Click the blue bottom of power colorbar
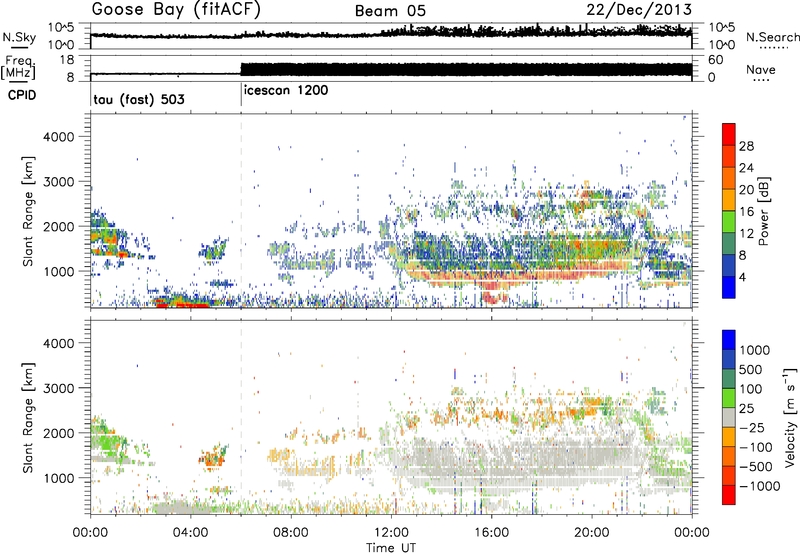 point(729,288)
